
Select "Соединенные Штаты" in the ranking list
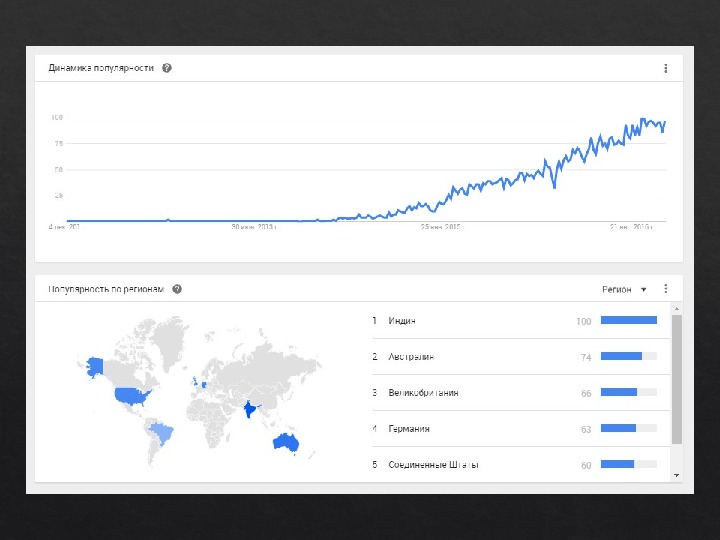(x=433, y=465)
